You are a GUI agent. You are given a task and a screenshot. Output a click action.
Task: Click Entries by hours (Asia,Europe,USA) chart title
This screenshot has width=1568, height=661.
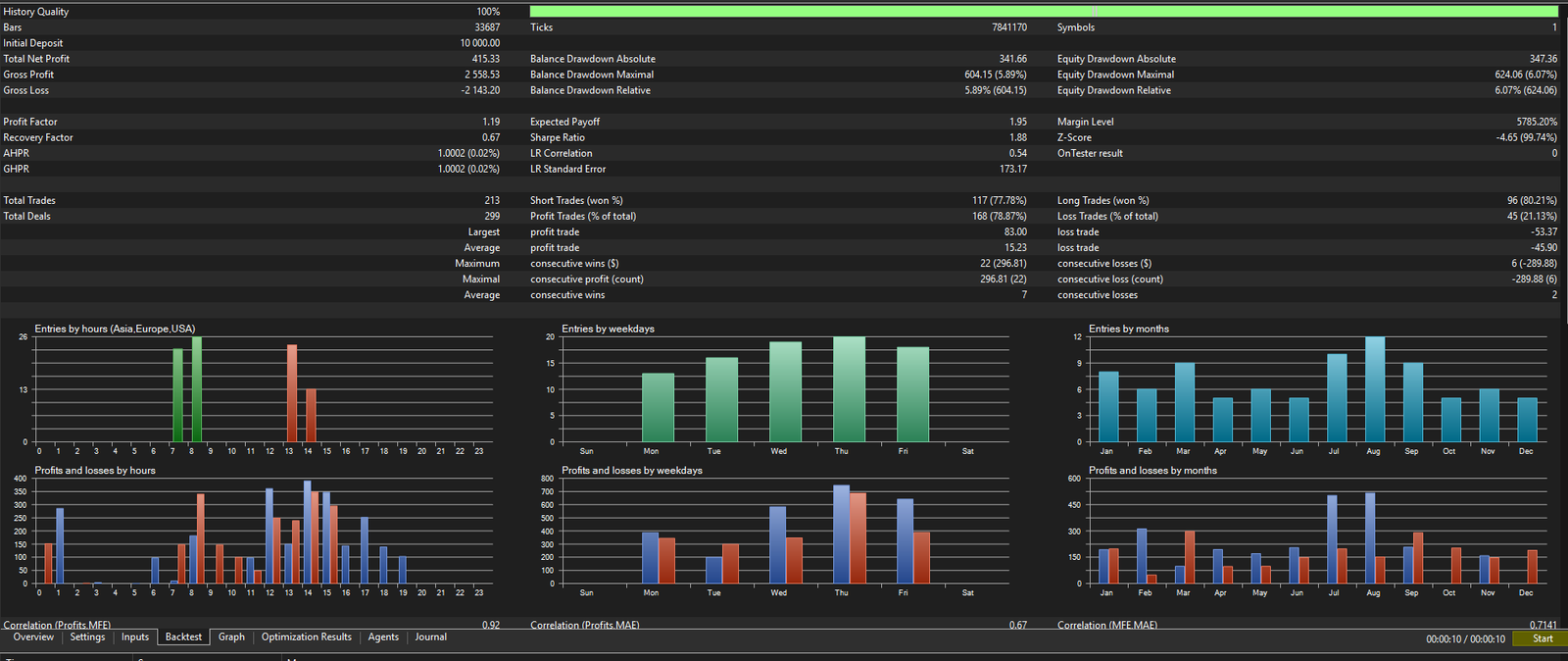115,329
